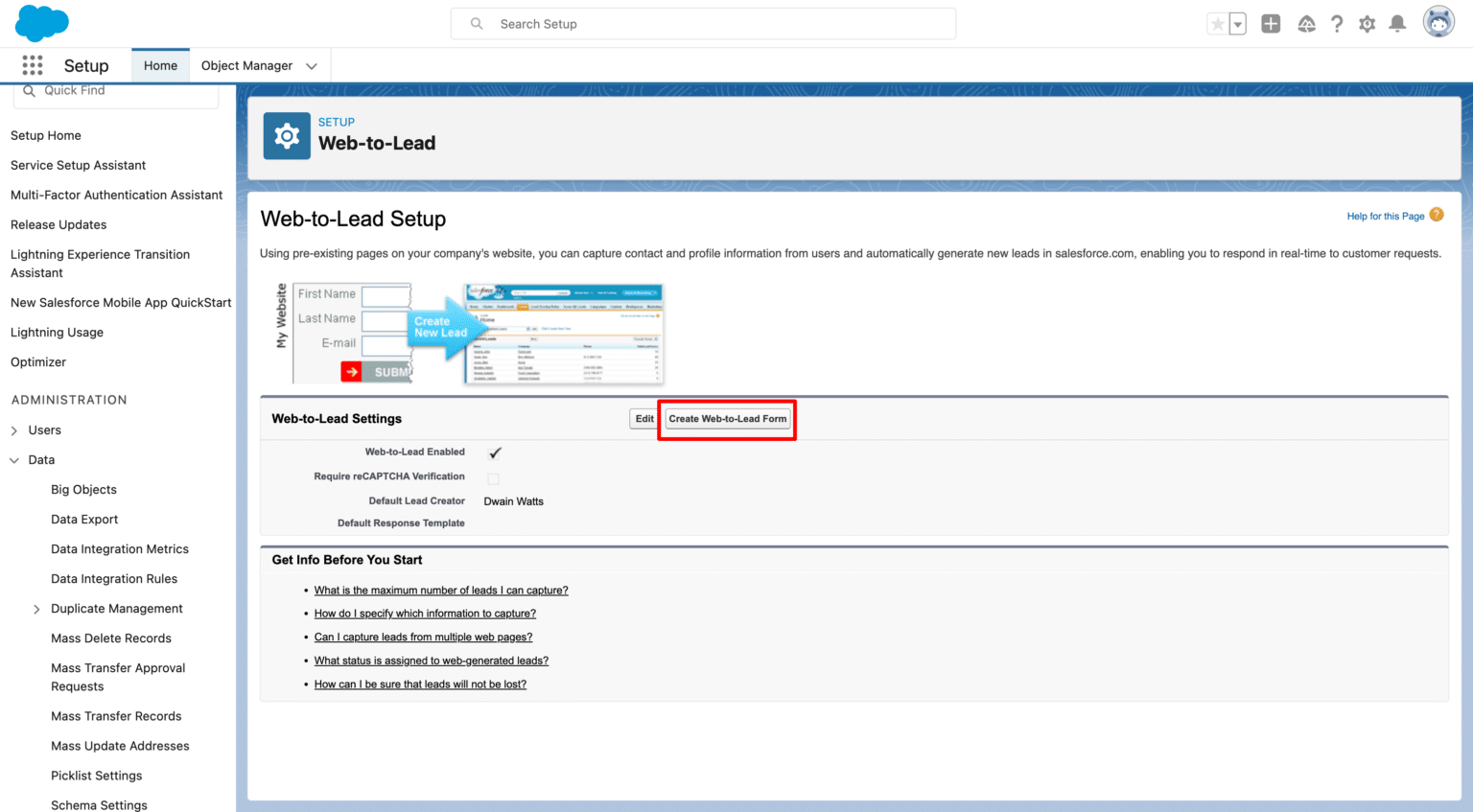This screenshot has width=1473, height=812.
Task: Click the Edit button in settings
Action: click(x=644, y=419)
